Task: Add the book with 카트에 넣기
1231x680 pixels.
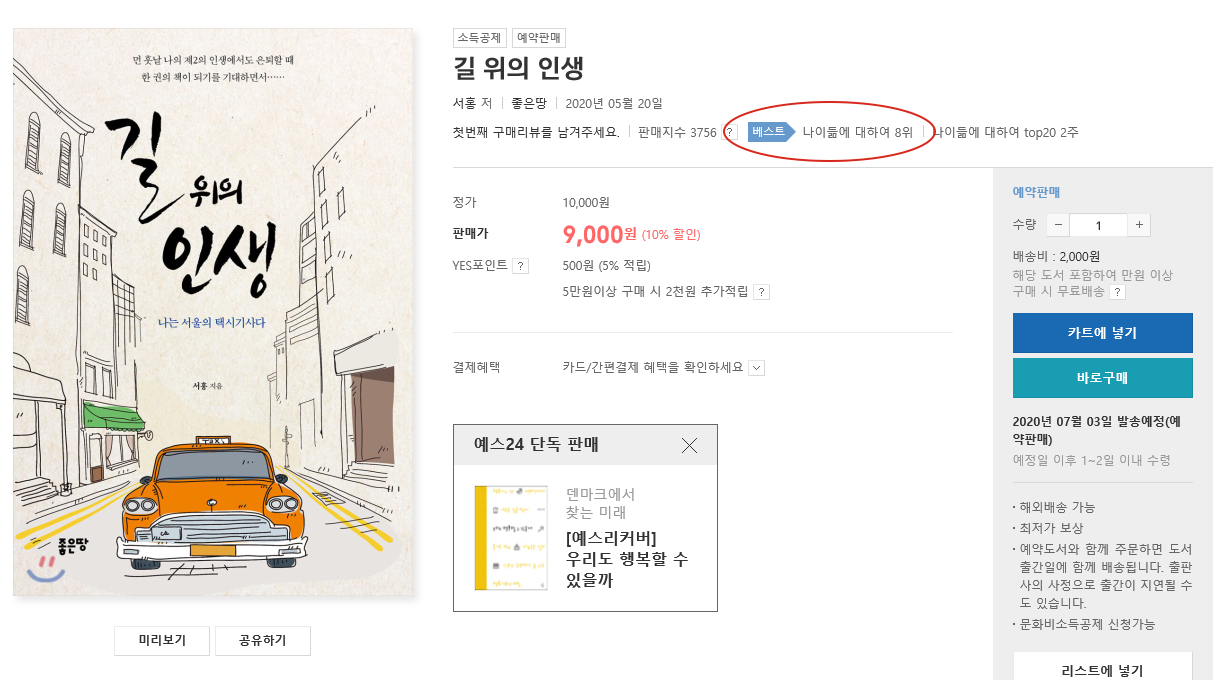Action: 1103,333
